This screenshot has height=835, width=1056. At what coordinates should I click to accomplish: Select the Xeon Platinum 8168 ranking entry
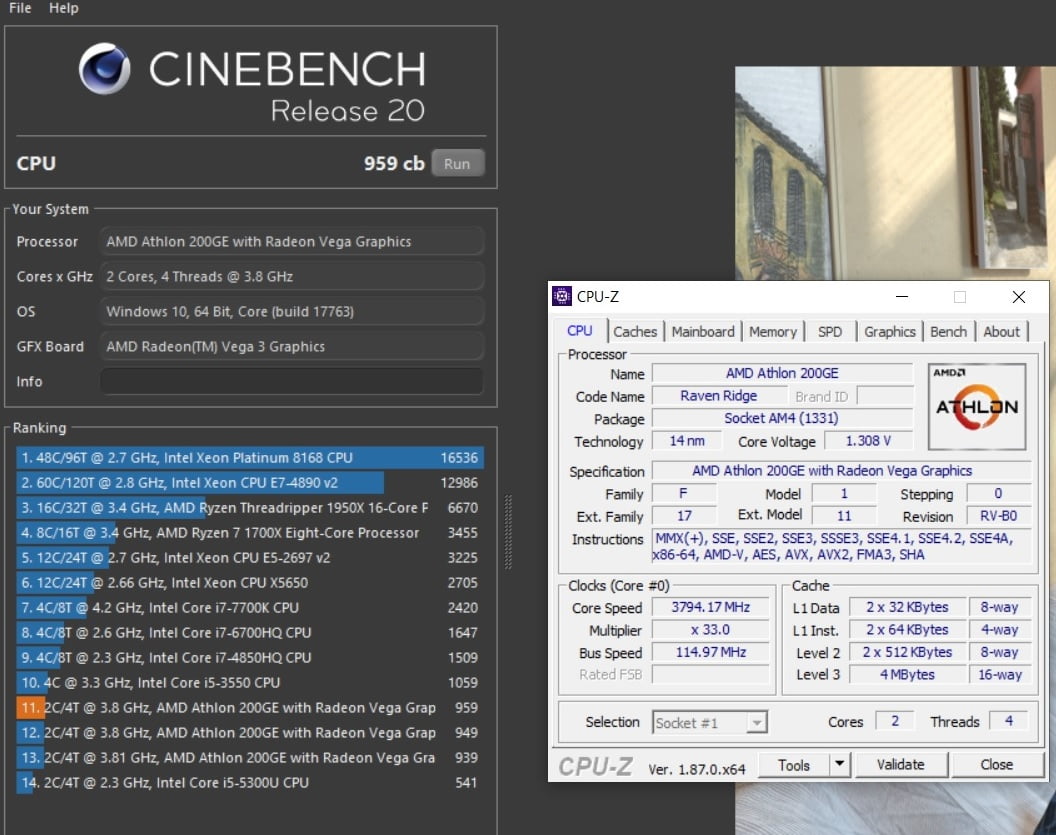click(x=250, y=458)
